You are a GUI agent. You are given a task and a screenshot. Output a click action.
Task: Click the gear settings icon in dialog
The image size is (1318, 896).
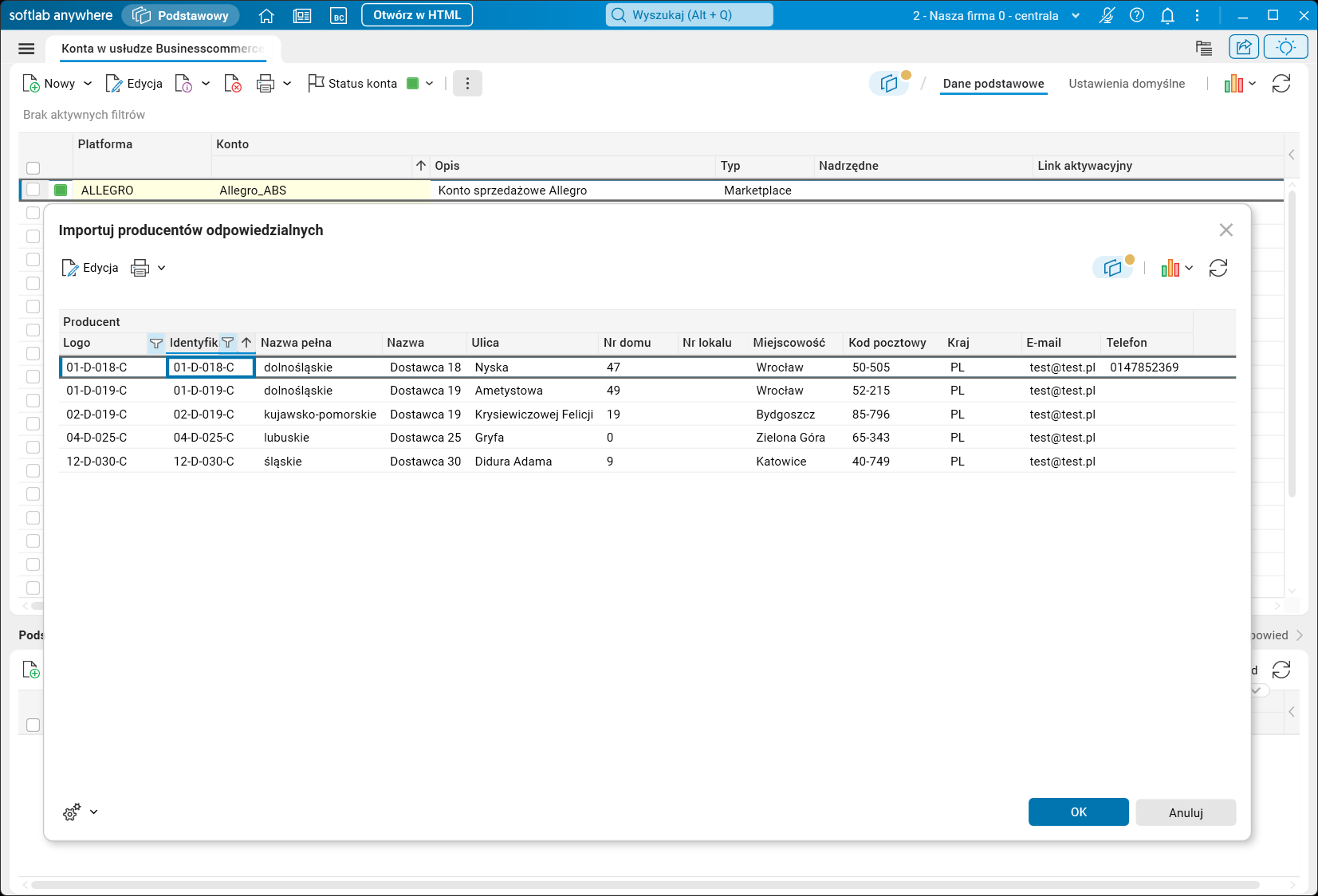72,812
